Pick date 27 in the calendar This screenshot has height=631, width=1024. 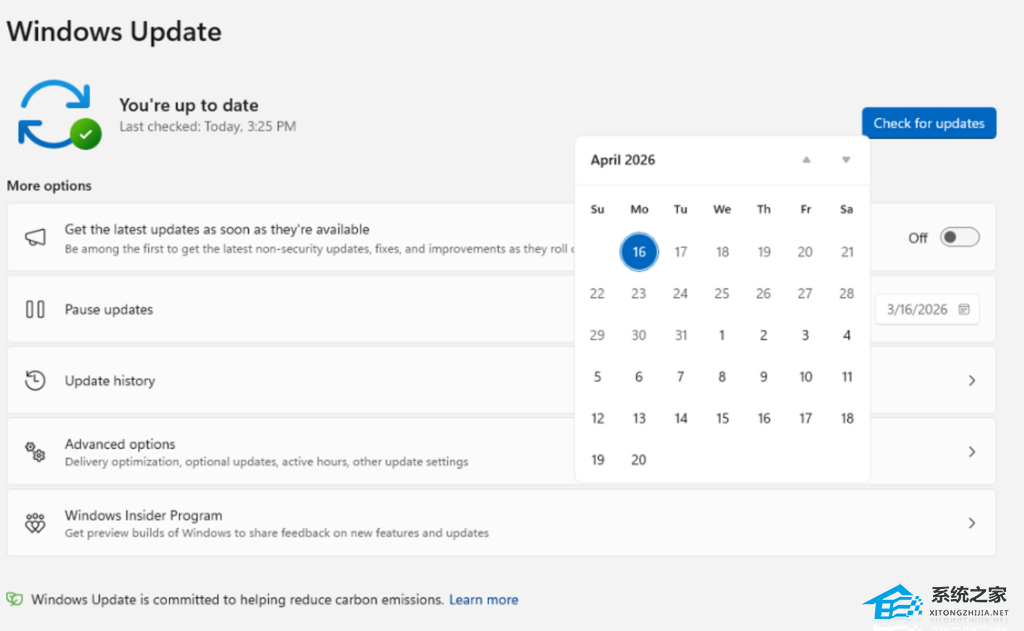(x=805, y=293)
